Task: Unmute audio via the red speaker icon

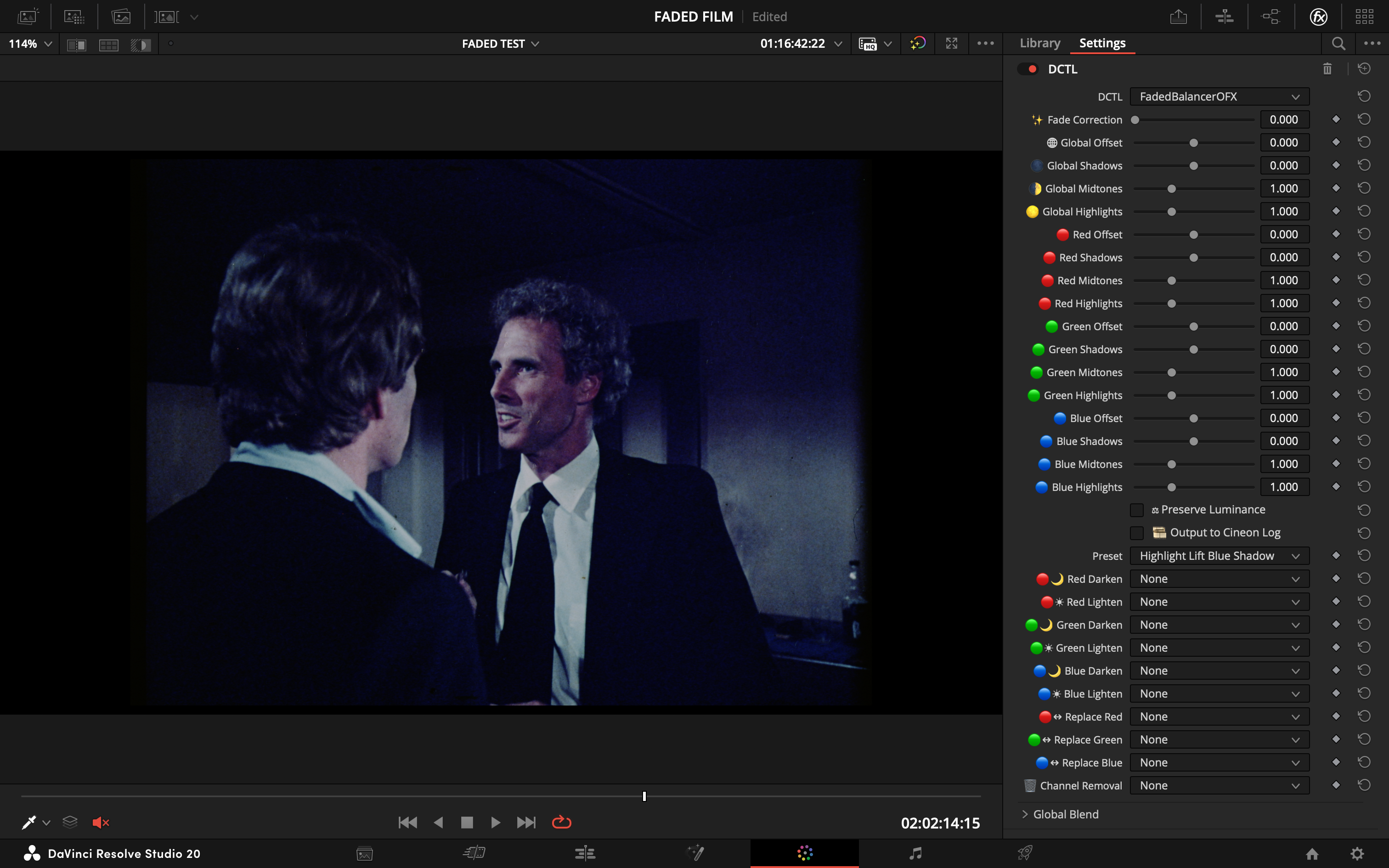Action: coord(101,822)
